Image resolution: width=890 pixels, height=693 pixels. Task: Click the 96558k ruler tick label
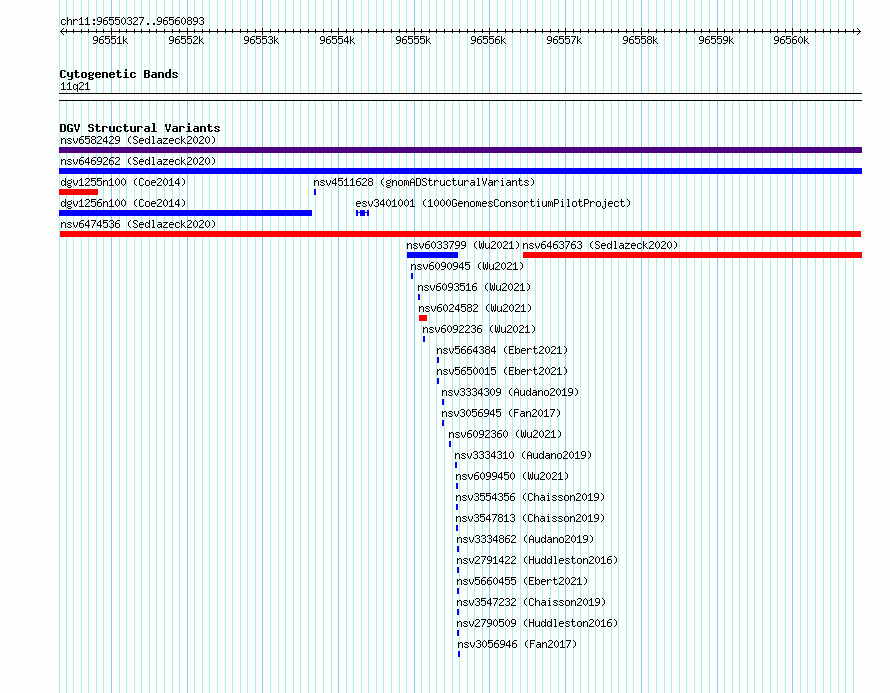coord(640,40)
